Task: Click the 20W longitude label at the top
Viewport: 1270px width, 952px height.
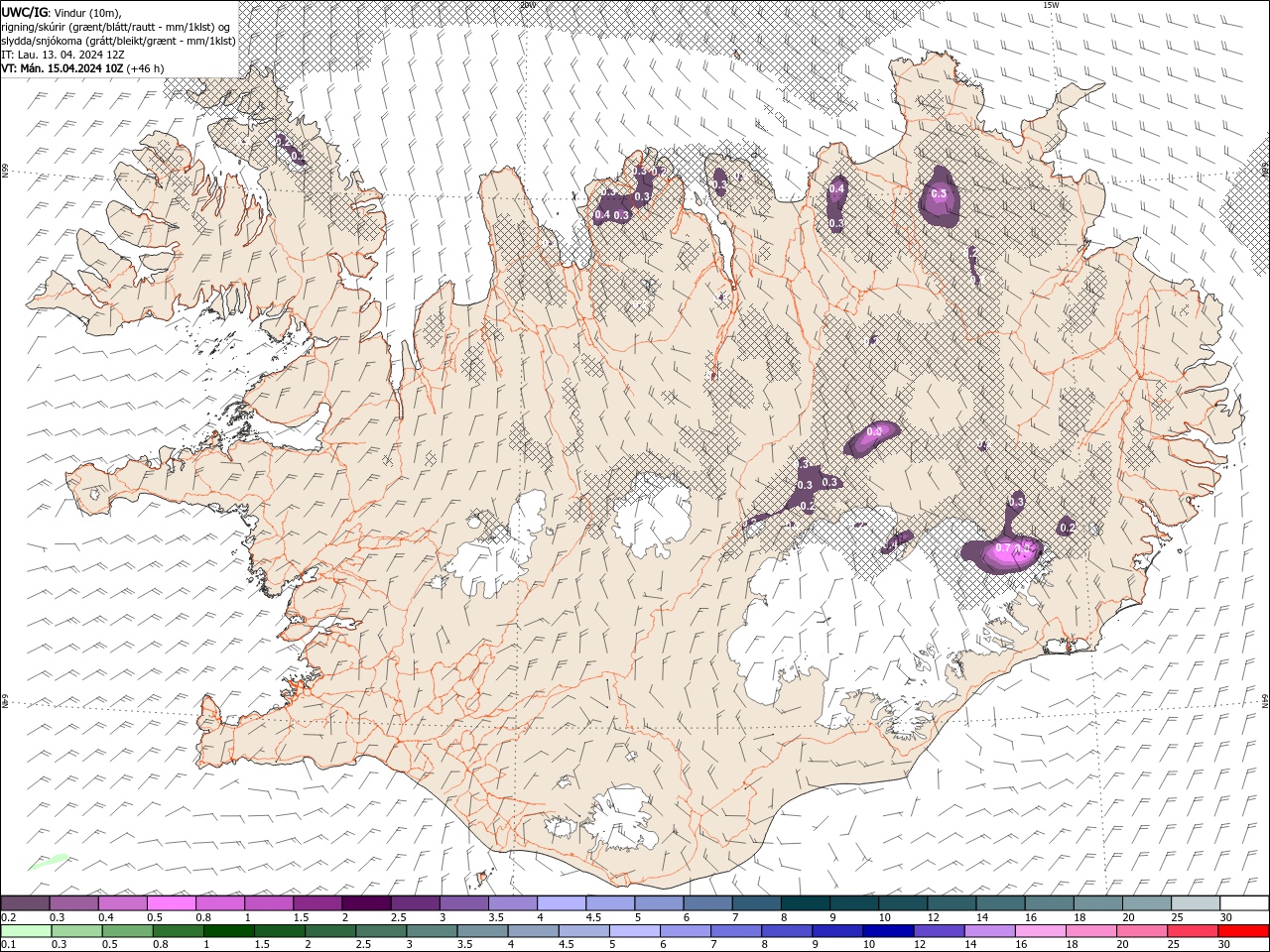Action: pyautogui.click(x=528, y=5)
